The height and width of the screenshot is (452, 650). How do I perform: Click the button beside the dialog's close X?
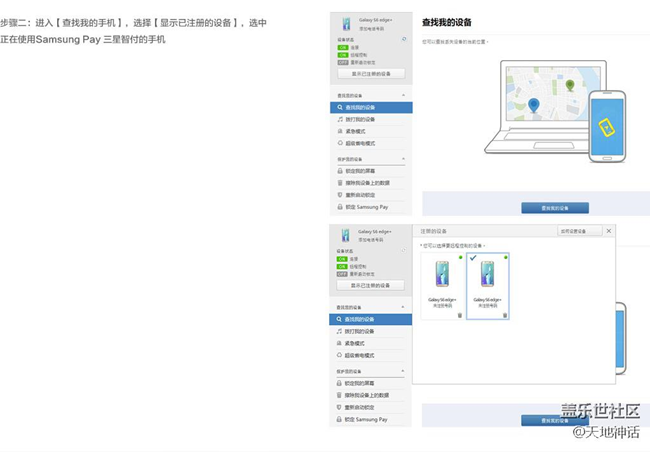pyautogui.click(x=578, y=231)
